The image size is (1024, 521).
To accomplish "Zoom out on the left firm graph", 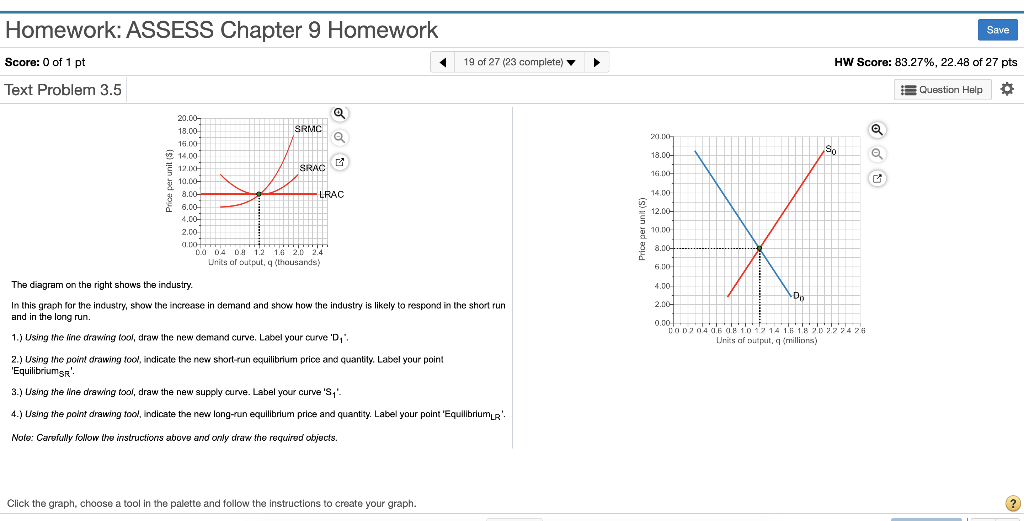I will pos(339,137).
